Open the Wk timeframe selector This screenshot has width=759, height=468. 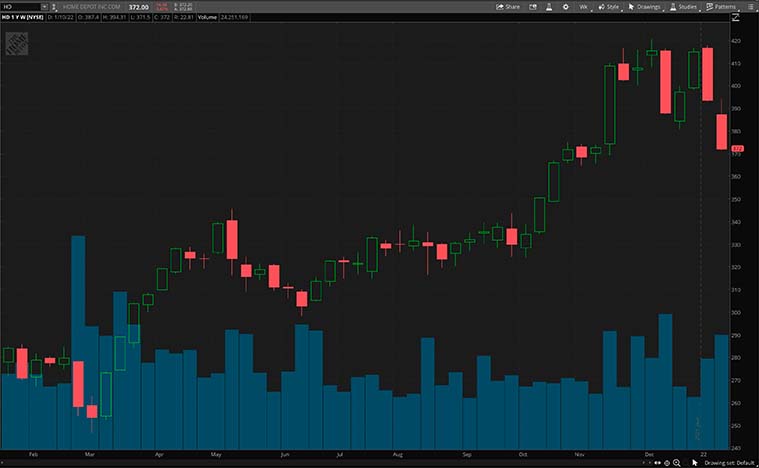coord(583,6)
